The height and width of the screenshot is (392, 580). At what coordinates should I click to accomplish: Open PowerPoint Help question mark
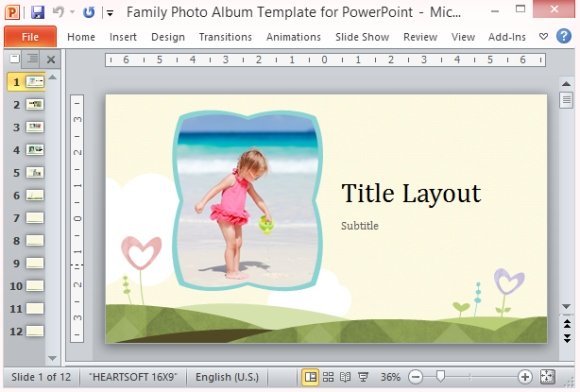[564, 36]
